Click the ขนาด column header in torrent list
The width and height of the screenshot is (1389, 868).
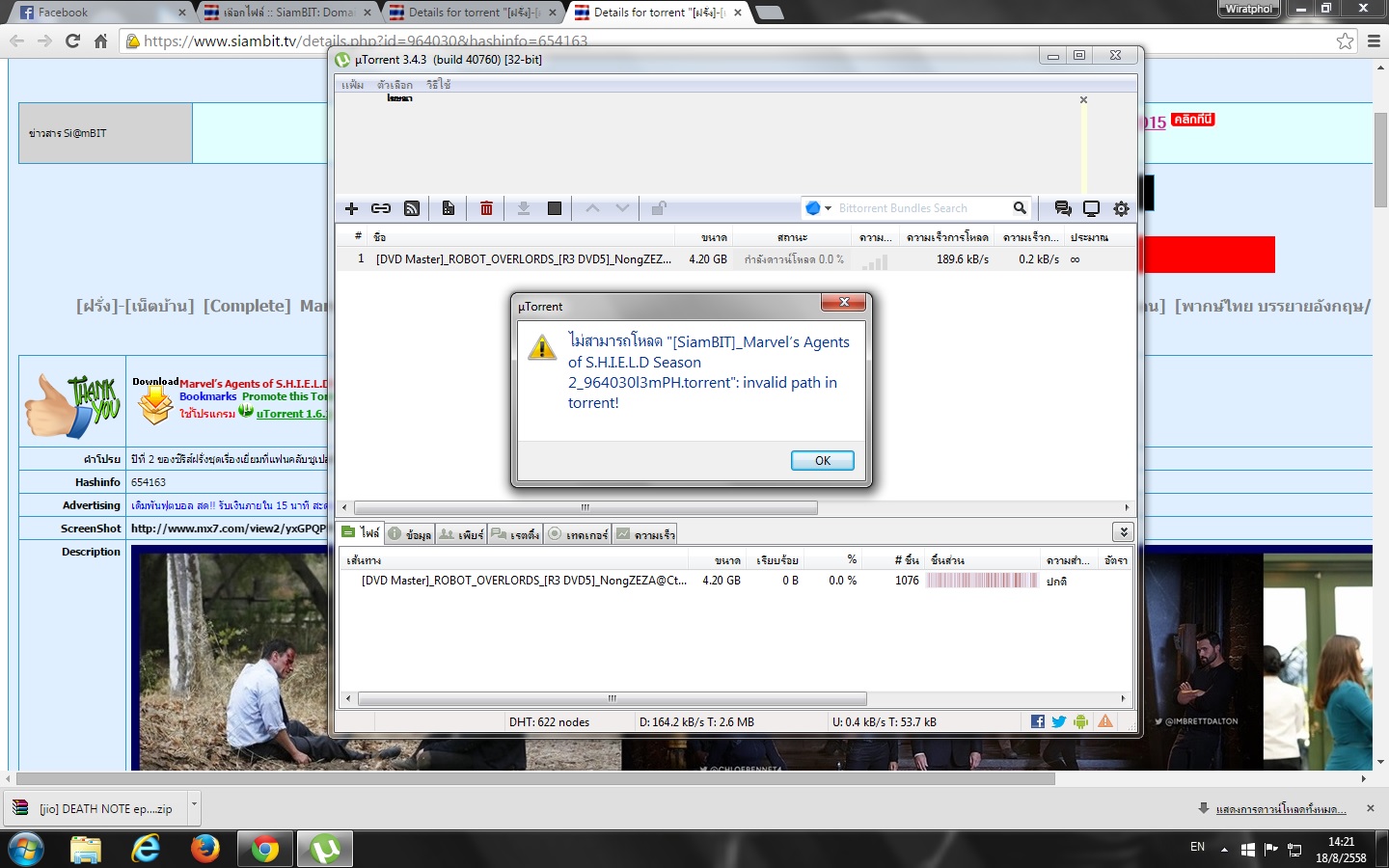[x=704, y=237]
